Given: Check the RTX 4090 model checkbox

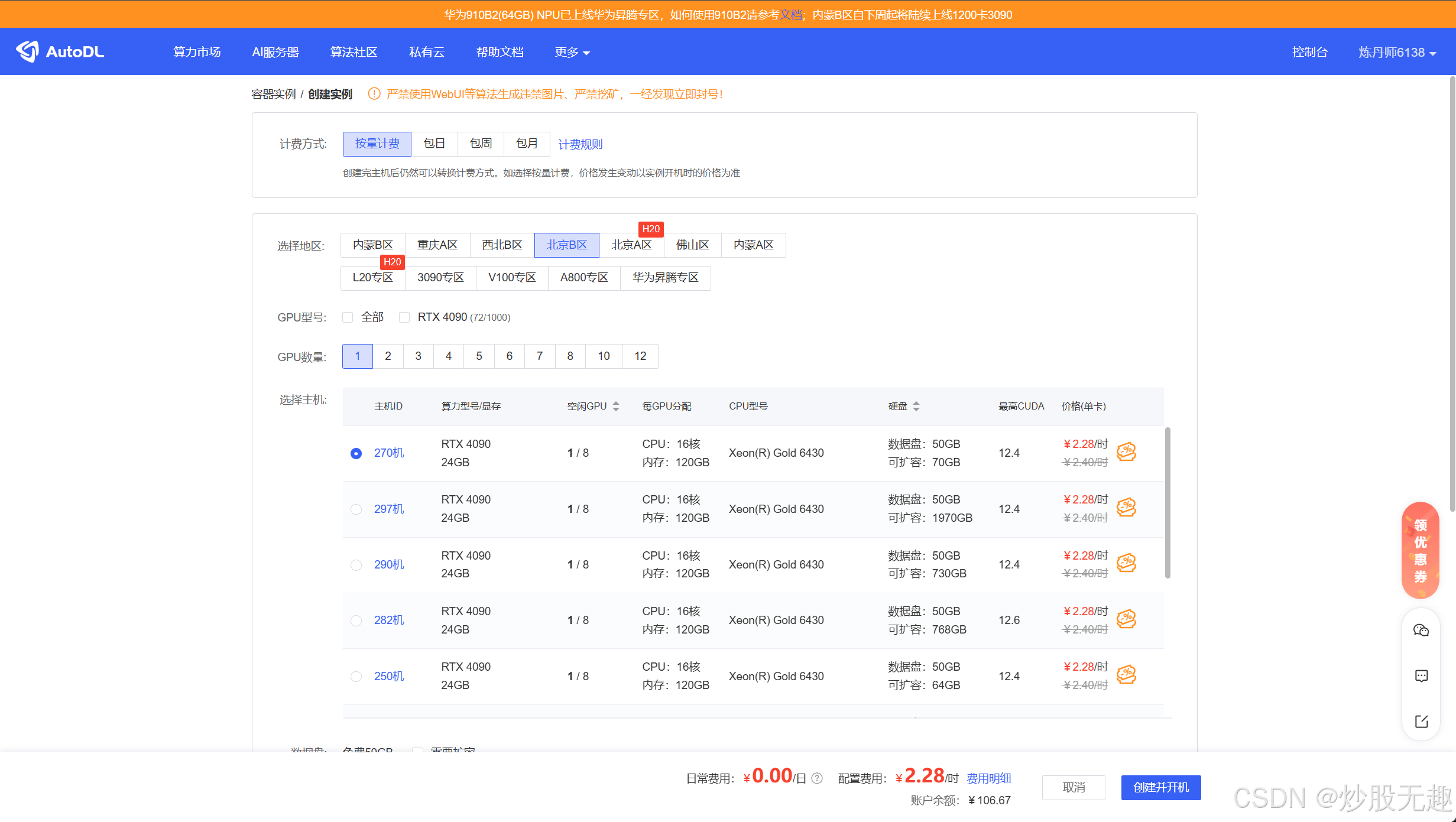Looking at the screenshot, I should (x=404, y=317).
